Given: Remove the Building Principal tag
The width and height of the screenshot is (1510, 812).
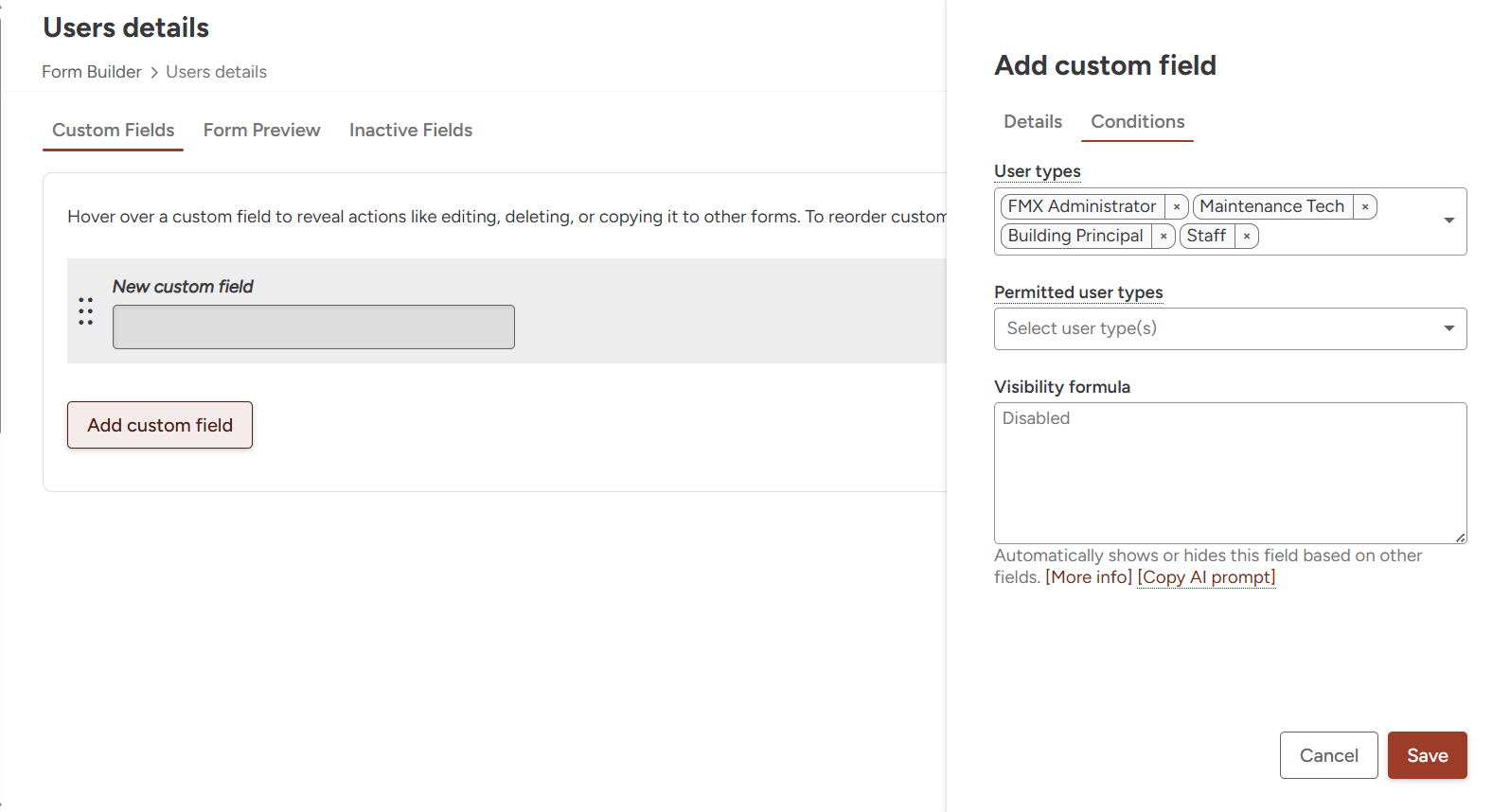Looking at the screenshot, I should pyautogui.click(x=1164, y=237).
